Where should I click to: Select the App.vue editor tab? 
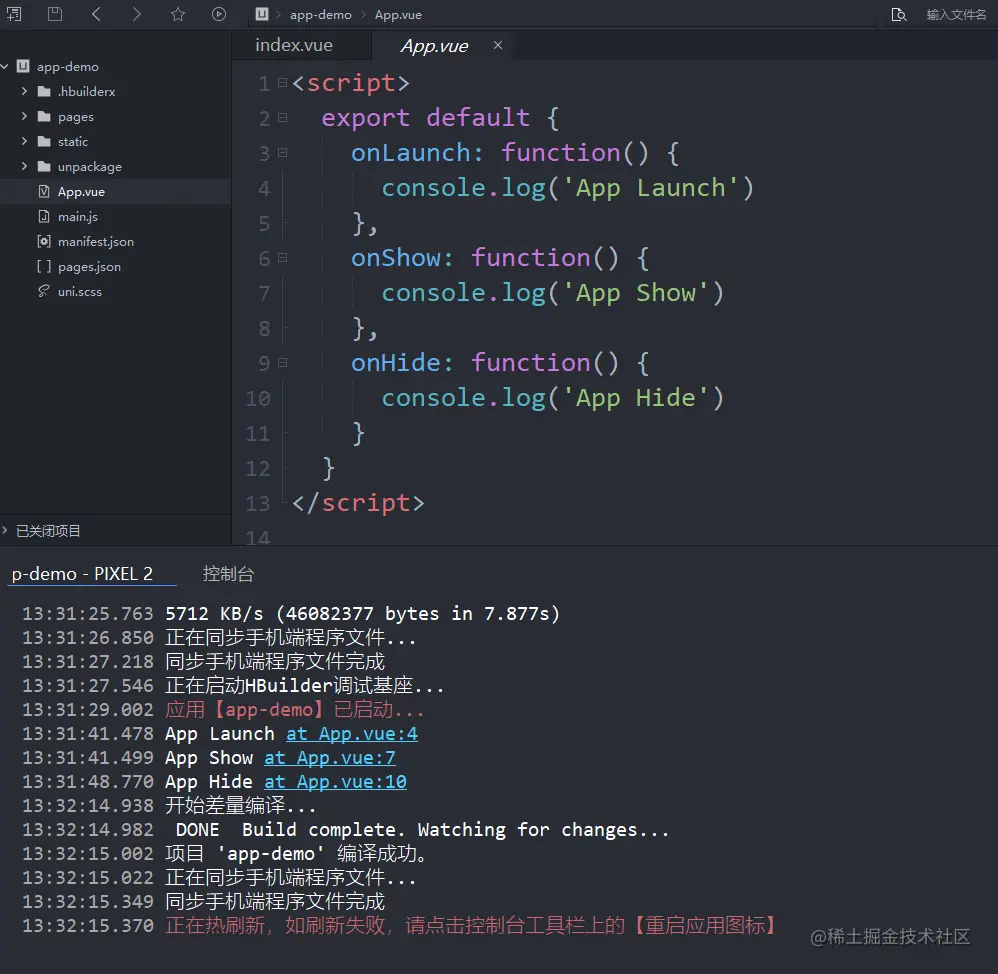pos(434,46)
